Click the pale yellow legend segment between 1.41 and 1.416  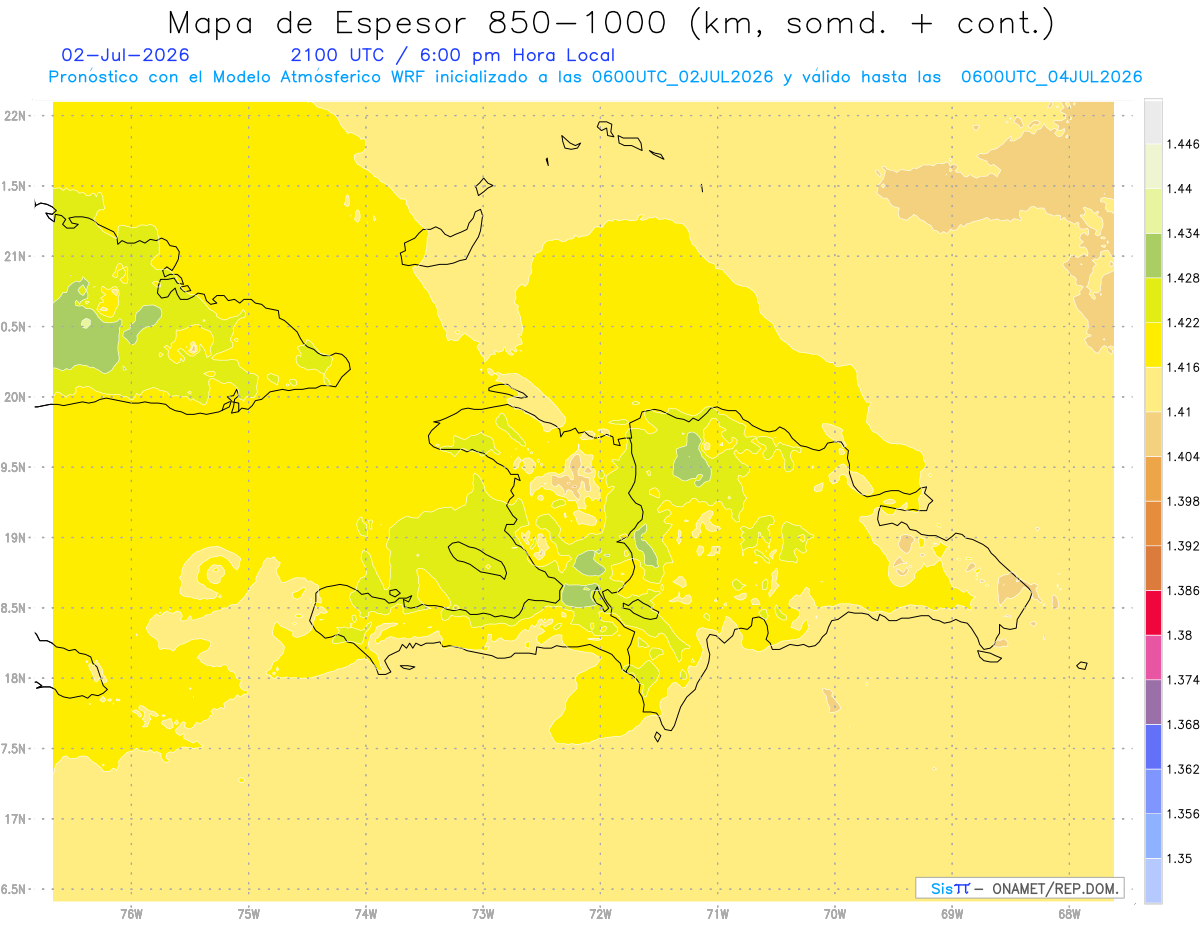pyautogui.click(x=1153, y=390)
